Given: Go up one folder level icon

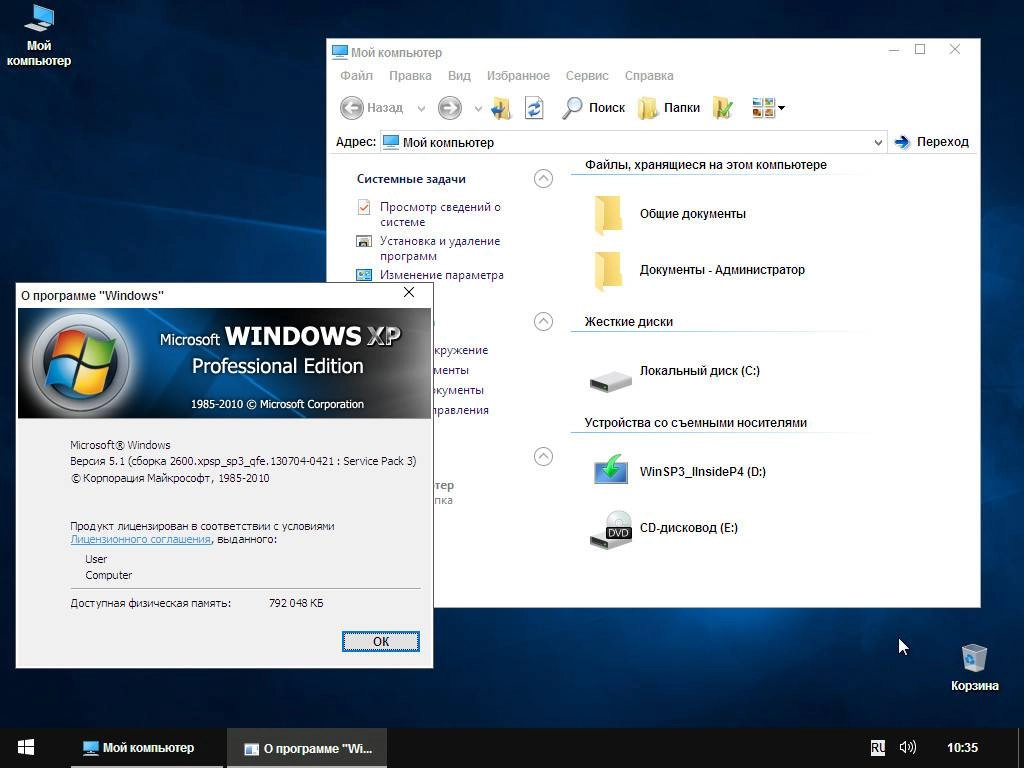Looking at the screenshot, I should [x=501, y=108].
